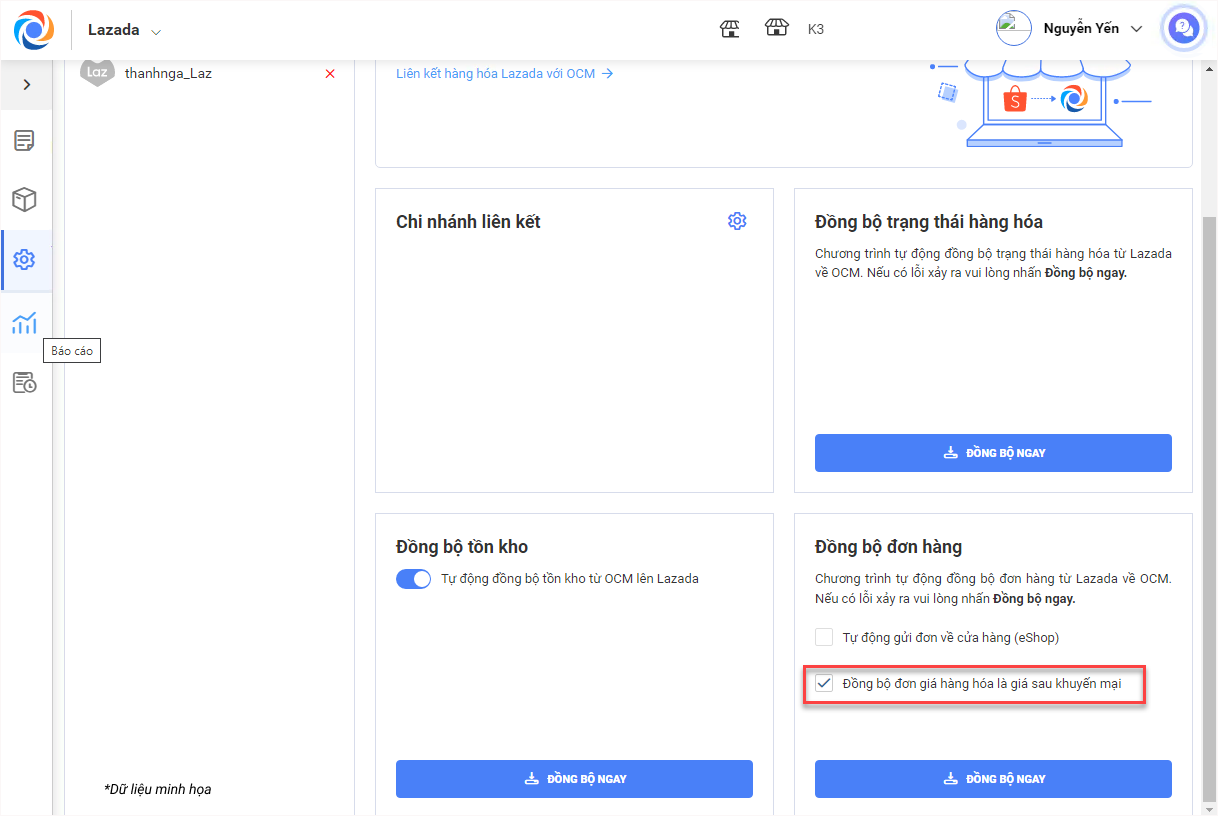Open the settings gear in the sidebar
1218x816 pixels.
24,260
